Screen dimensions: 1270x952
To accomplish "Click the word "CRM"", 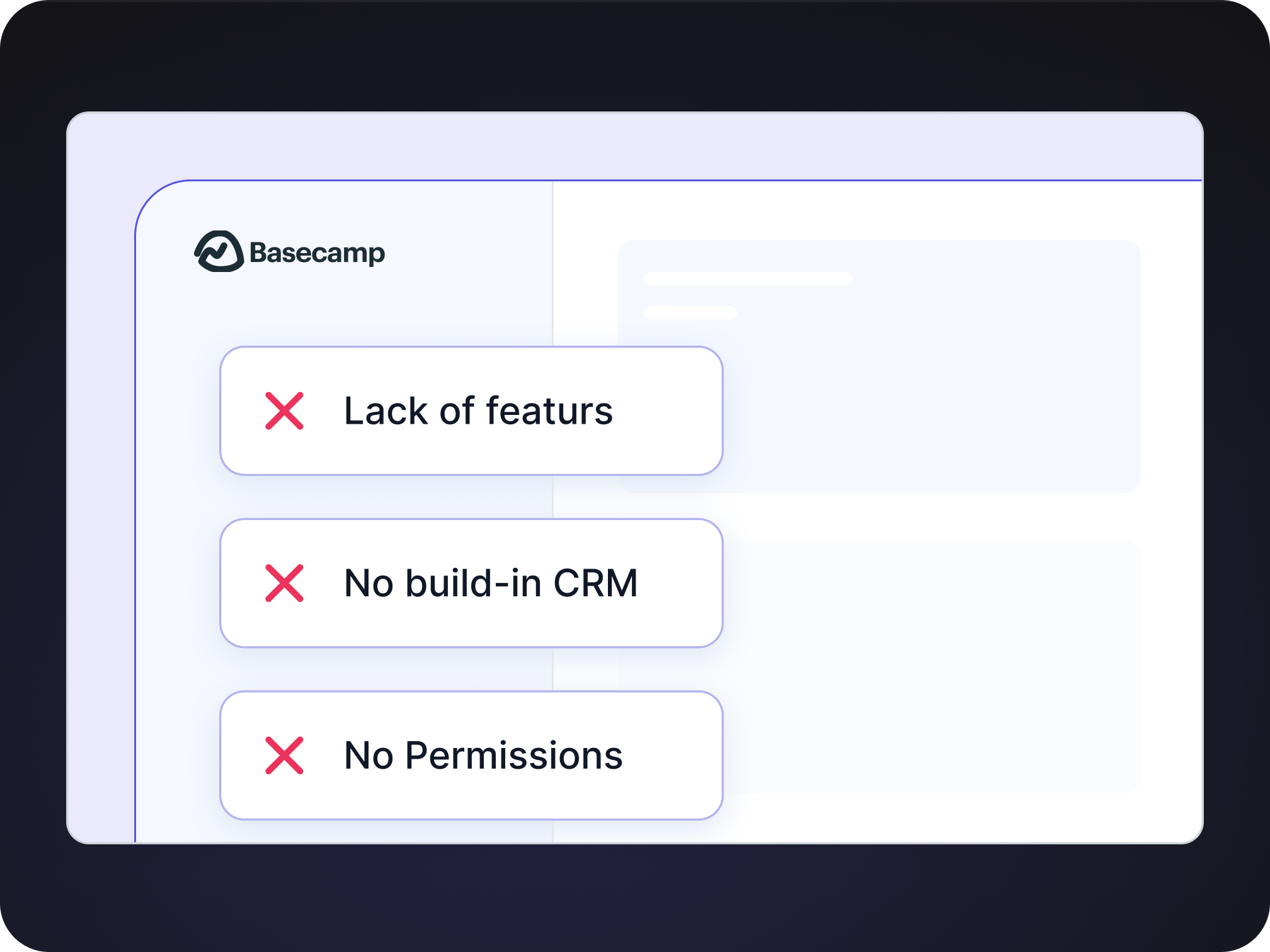I will point(595,583).
